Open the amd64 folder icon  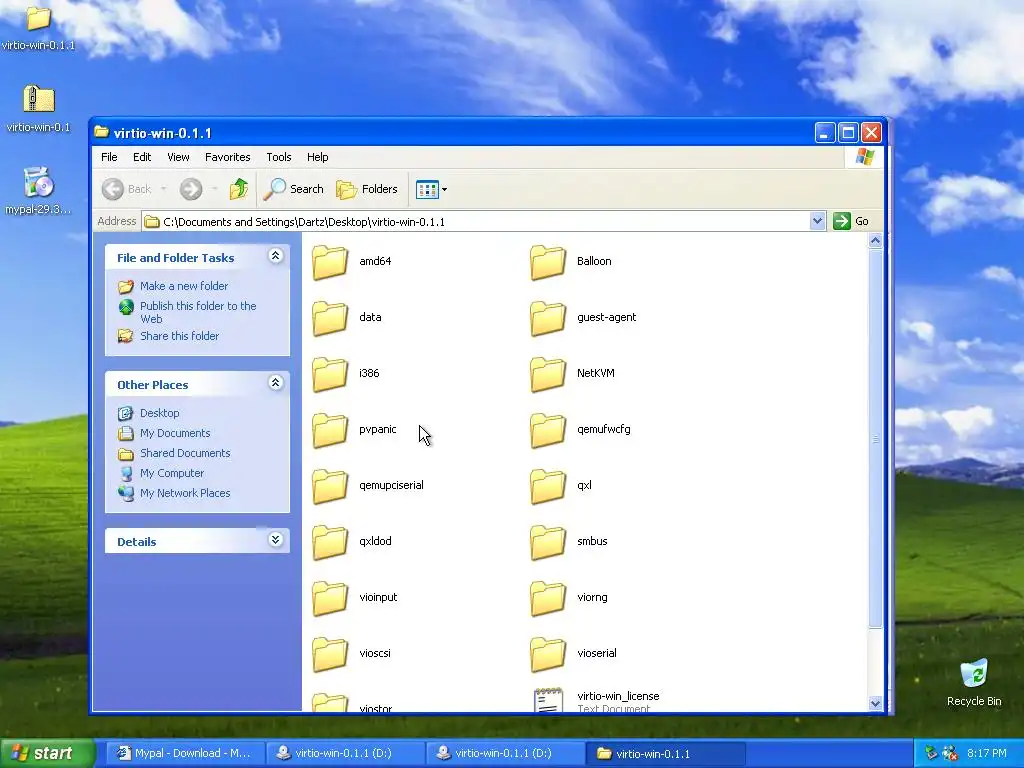(330, 263)
